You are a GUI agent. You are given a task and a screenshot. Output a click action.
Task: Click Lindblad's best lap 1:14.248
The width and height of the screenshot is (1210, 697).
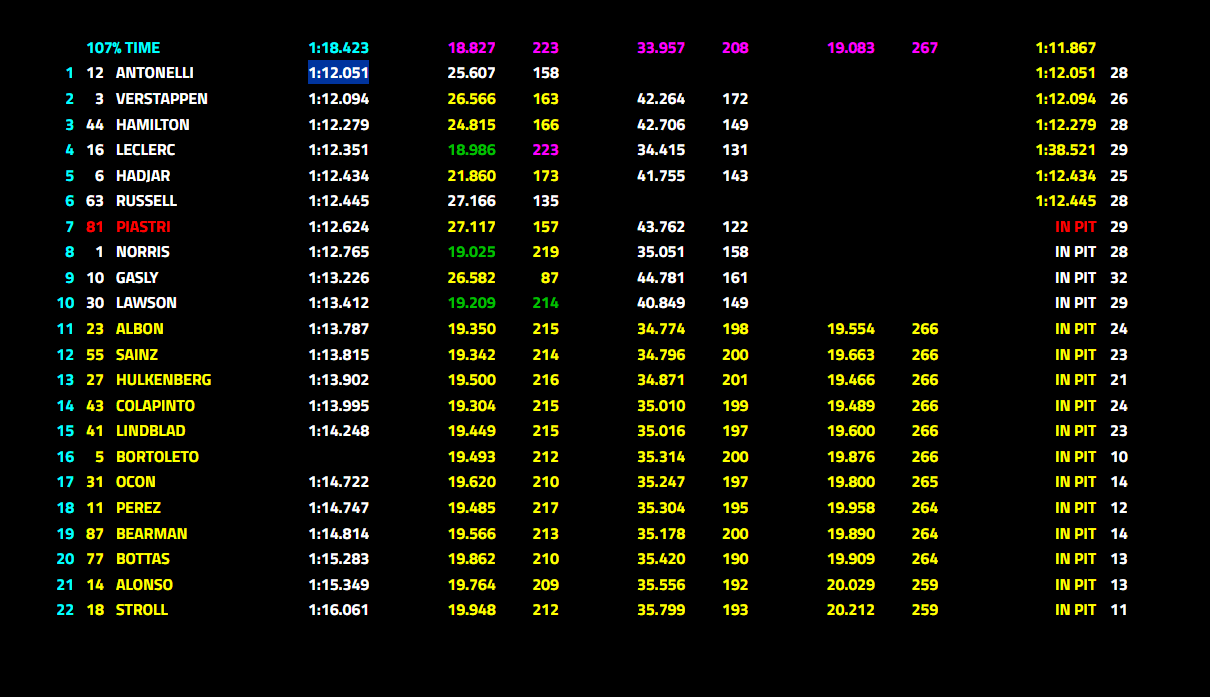(339, 431)
